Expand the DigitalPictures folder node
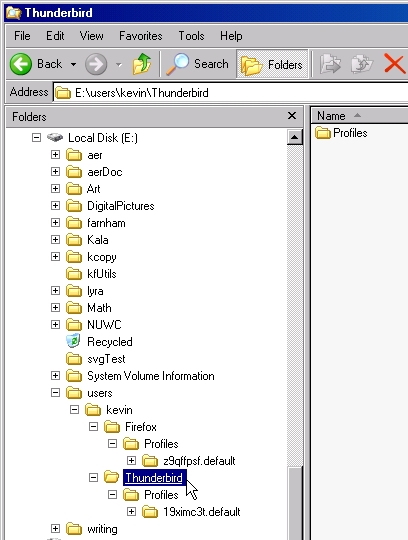The image size is (408, 540). point(55,206)
